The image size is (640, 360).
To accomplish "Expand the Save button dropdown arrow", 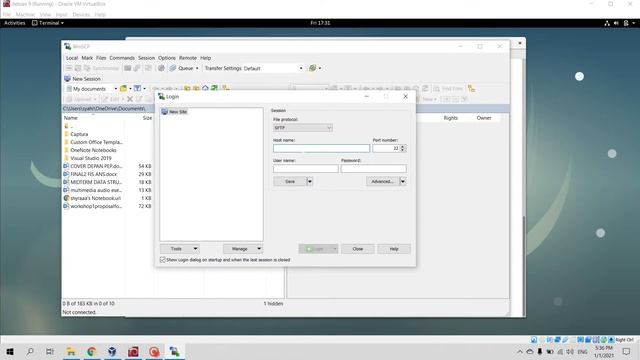I will [x=310, y=181].
